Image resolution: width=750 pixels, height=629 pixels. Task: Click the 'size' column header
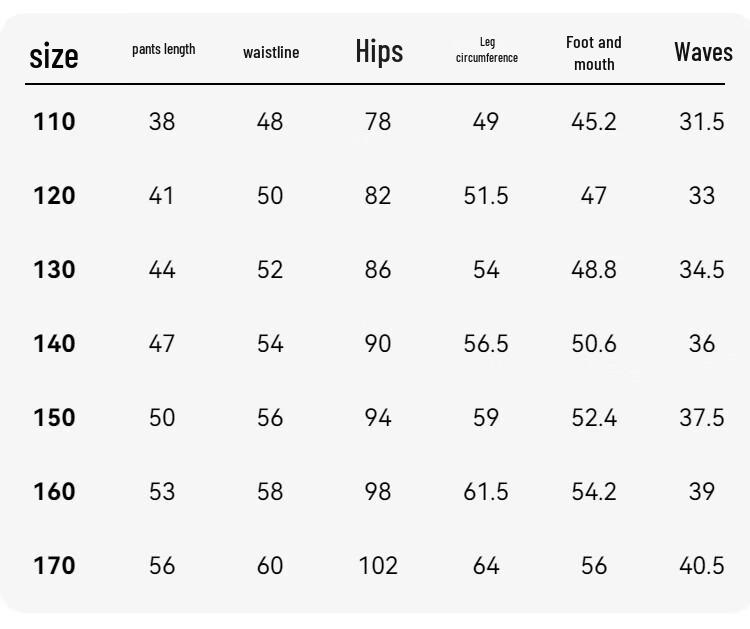[x=54, y=56]
